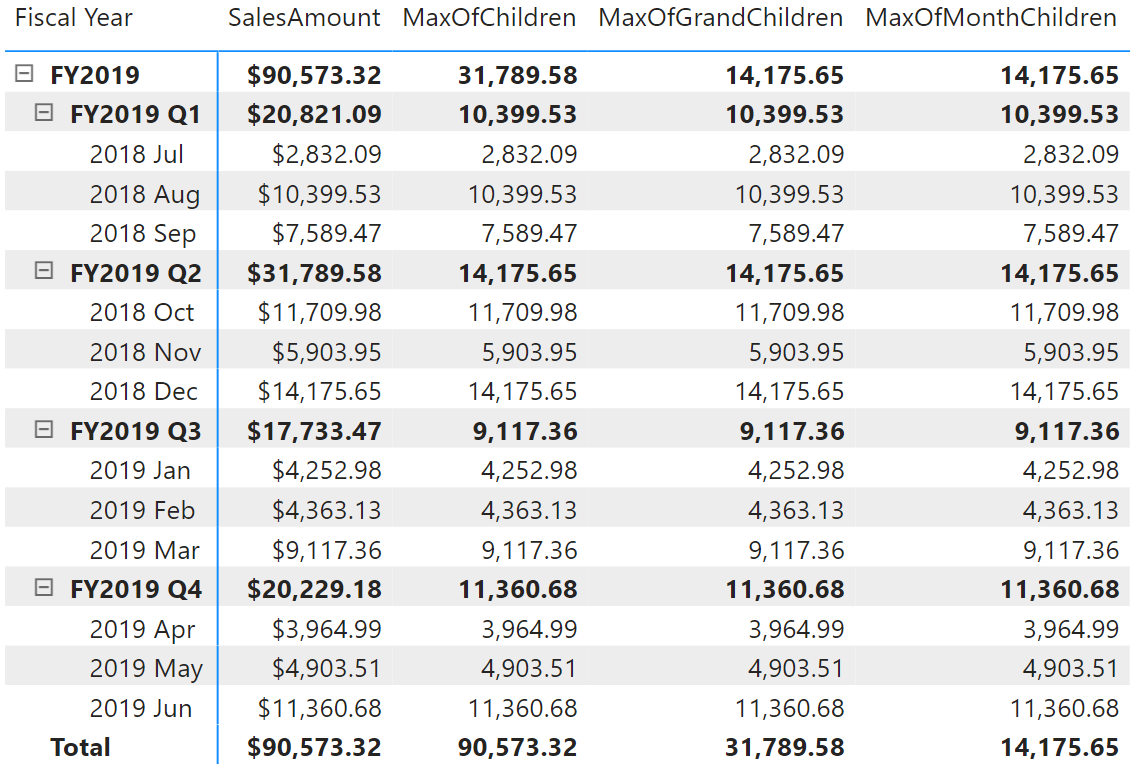Click the MaxOfMonthChildren column header
1137x771 pixels.
pyautogui.click(x=990, y=18)
